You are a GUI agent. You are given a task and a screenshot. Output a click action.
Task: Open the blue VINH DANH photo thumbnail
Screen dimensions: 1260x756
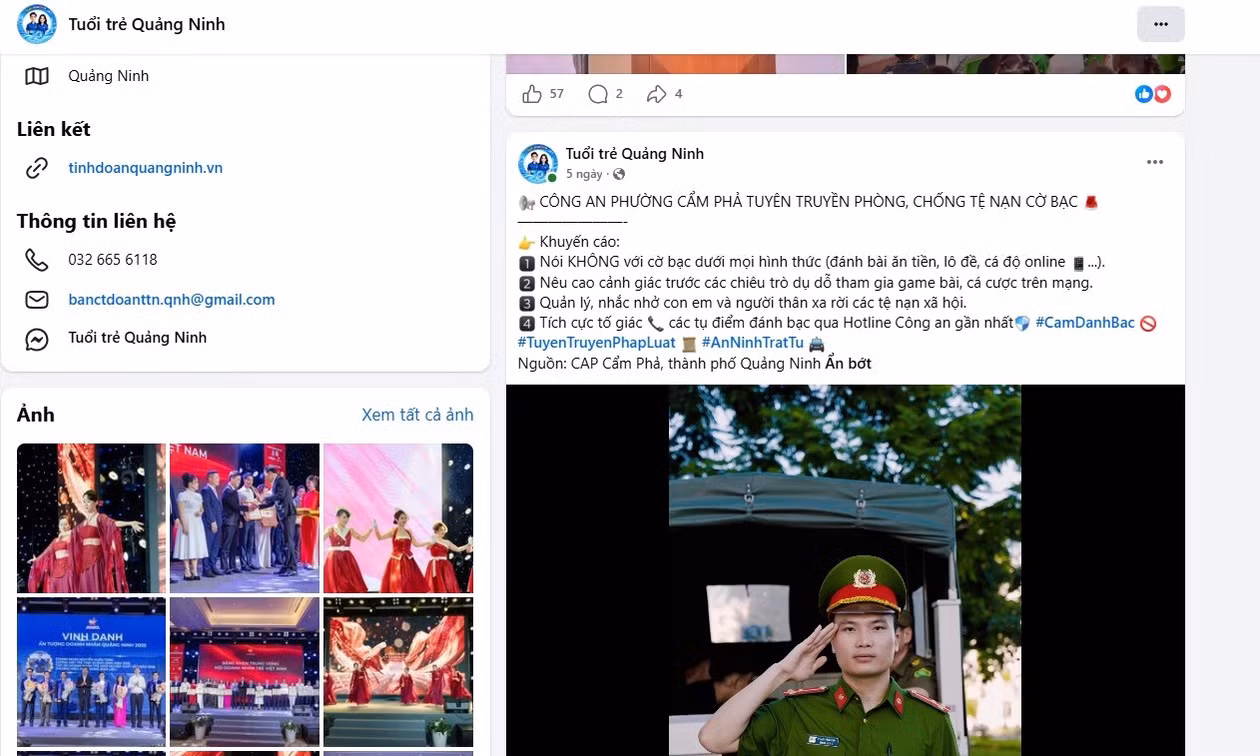[x=91, y=672]
